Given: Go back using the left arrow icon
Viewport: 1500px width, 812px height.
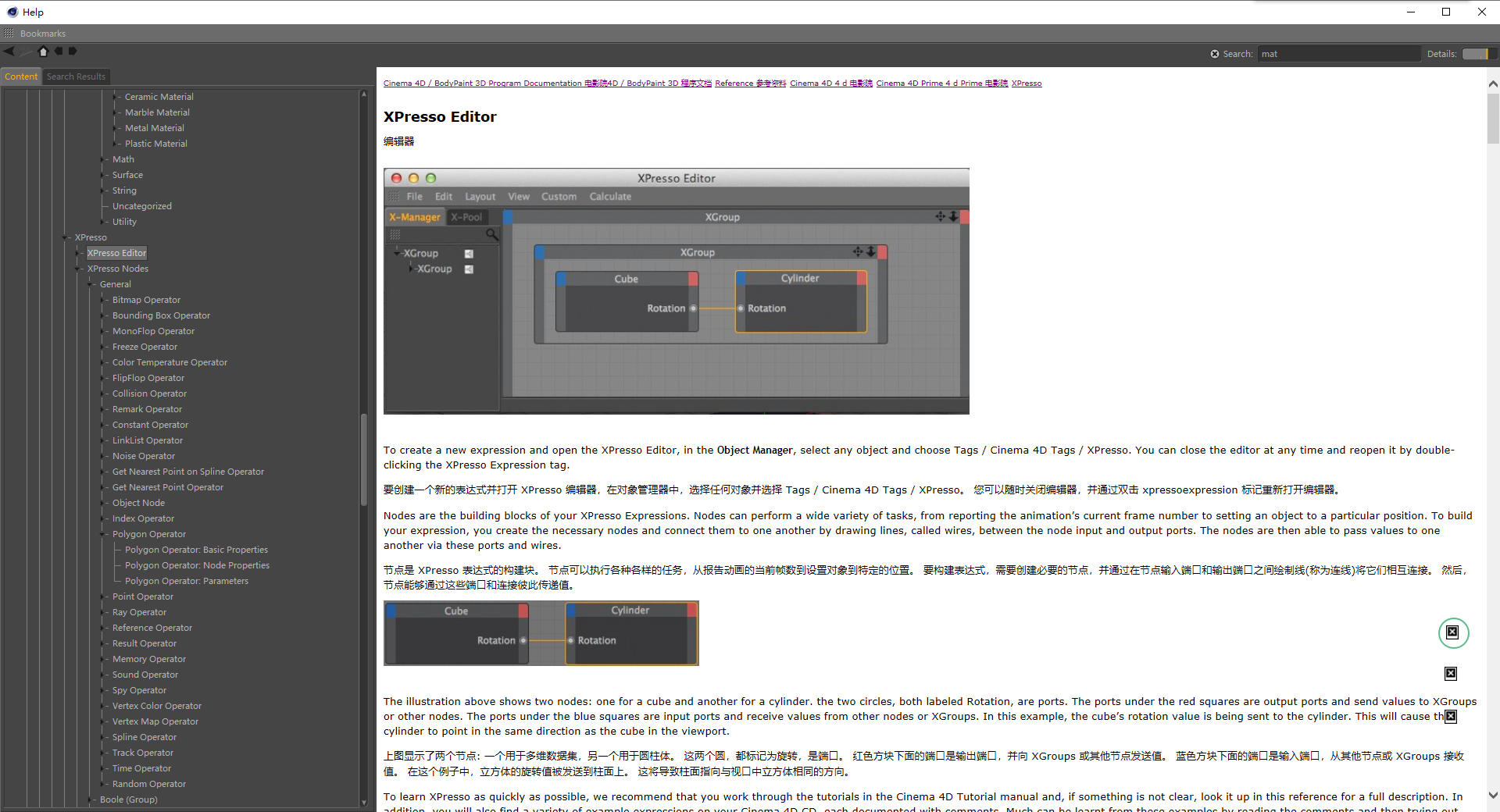Looking at the screenshot, I should [x=9, y=52].
